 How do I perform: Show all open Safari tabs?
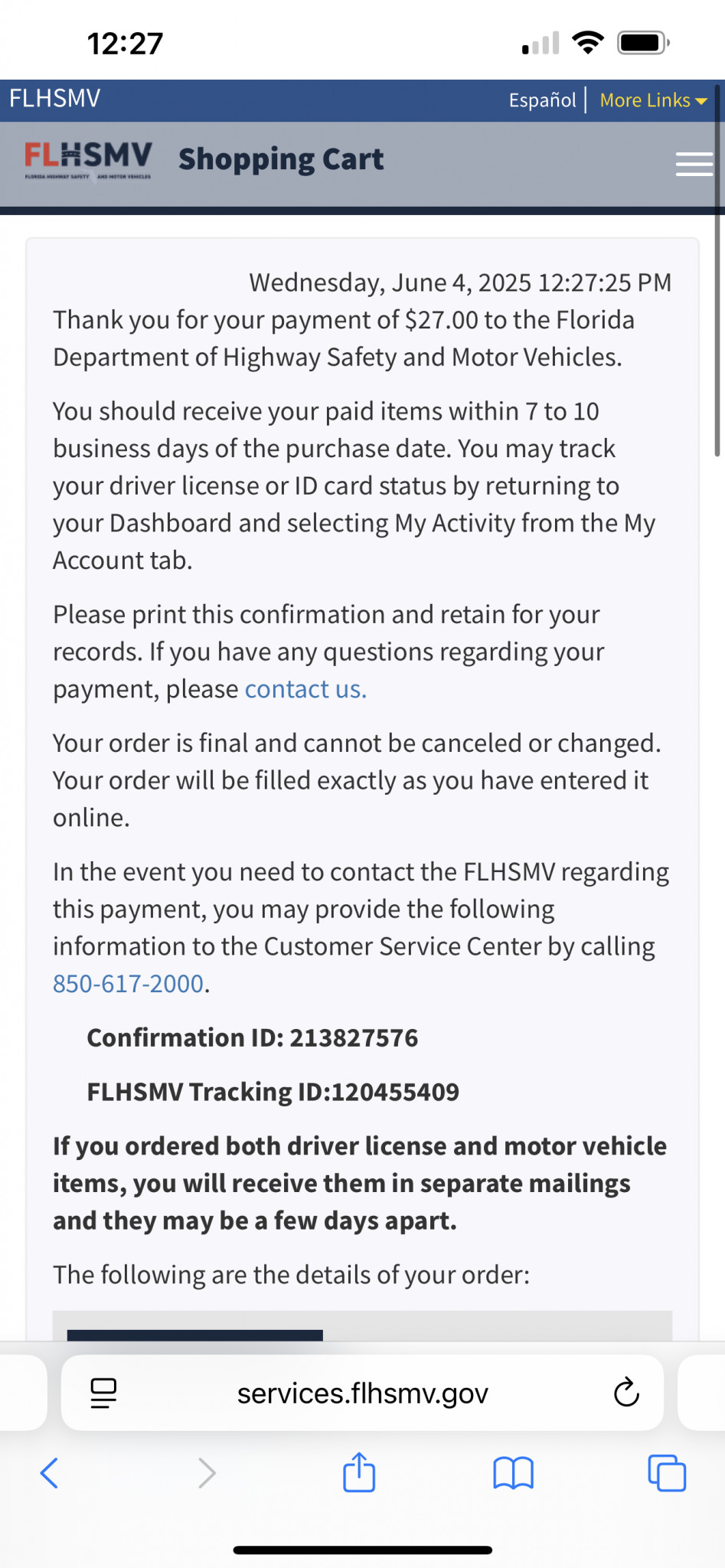pos(667,1472)
